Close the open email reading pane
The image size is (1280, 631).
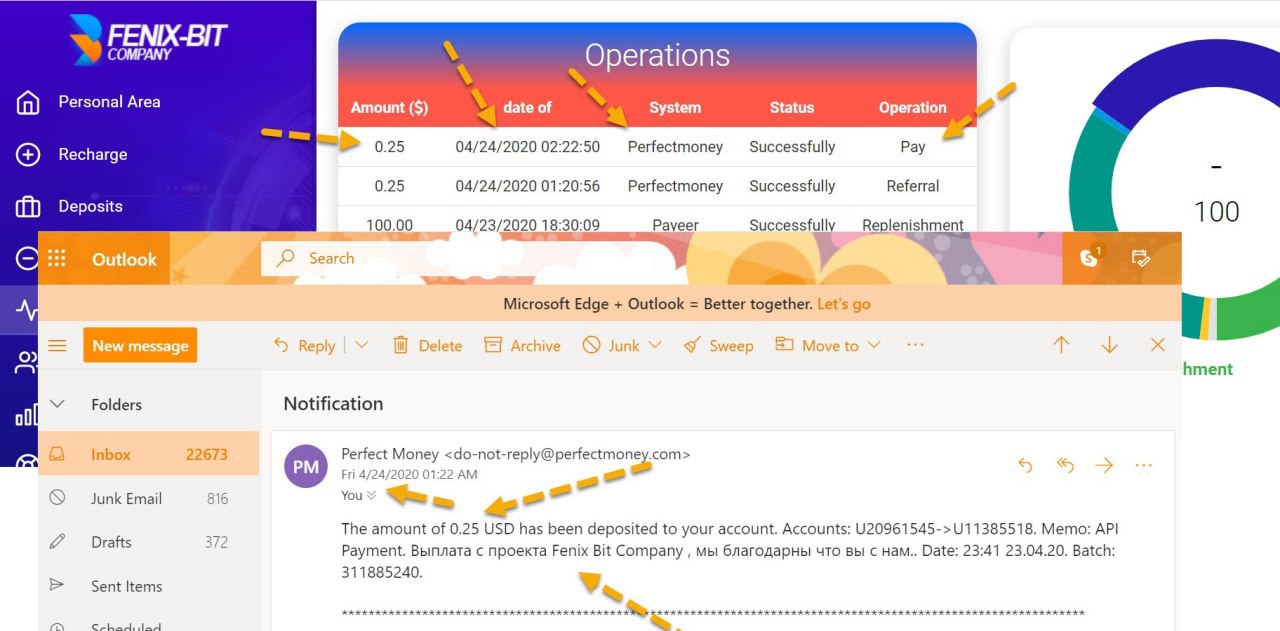tap(1158, 345)
